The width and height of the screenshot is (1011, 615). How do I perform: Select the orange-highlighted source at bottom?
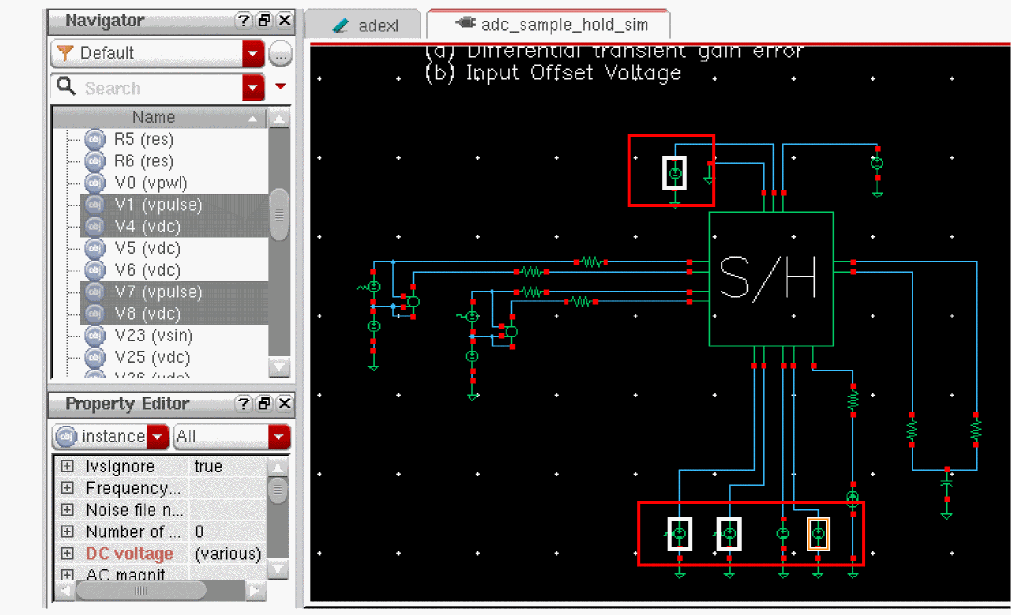pyautogui.click(x=819, y=533)
